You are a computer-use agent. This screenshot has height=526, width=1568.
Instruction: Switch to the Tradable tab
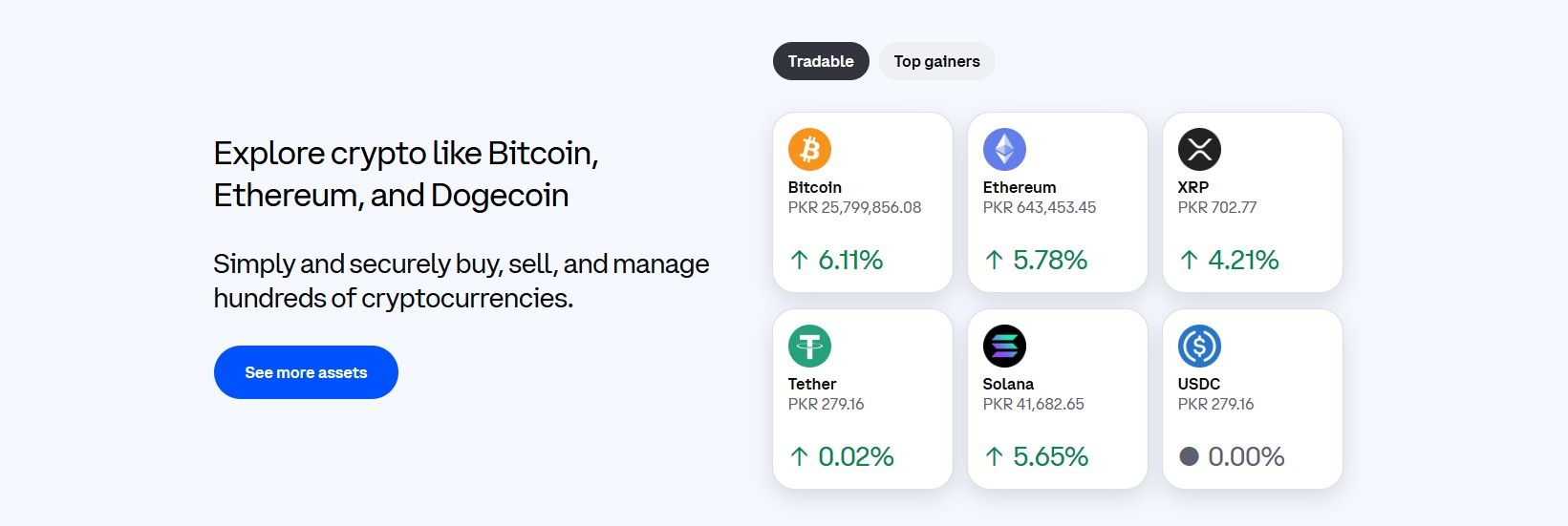point(821,61)
